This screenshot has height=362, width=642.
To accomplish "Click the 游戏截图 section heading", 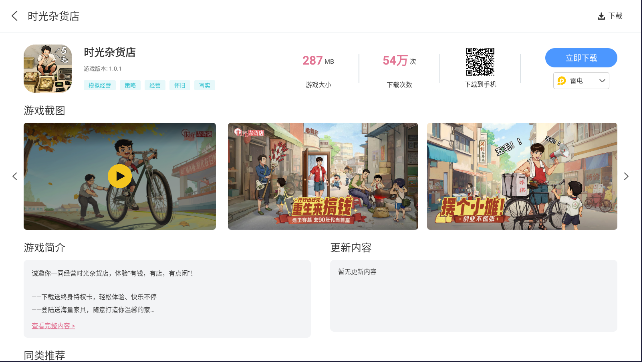I will point(44,111).
